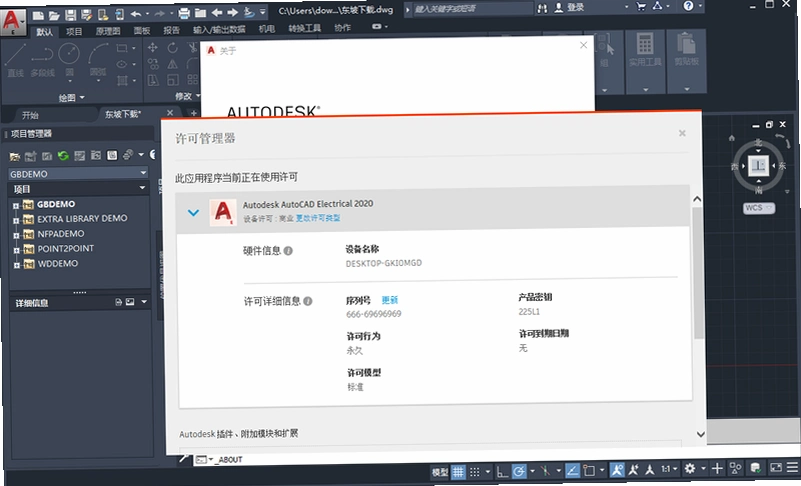Viewport: 801px width, 486px height.
Task: Click the Isolate Objects shapes icon in status bar
Action: coord(736,468)
